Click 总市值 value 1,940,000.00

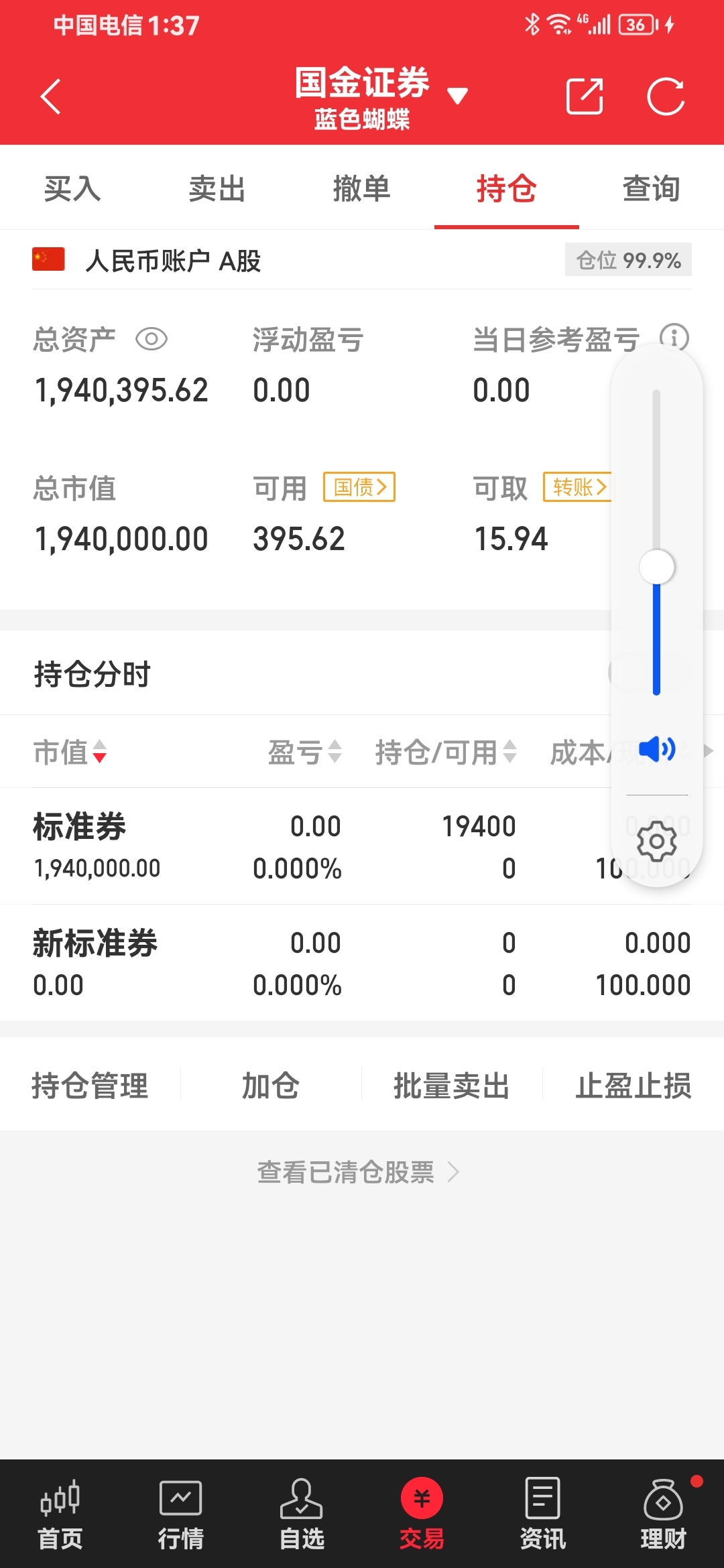click(x=121, y=539)
